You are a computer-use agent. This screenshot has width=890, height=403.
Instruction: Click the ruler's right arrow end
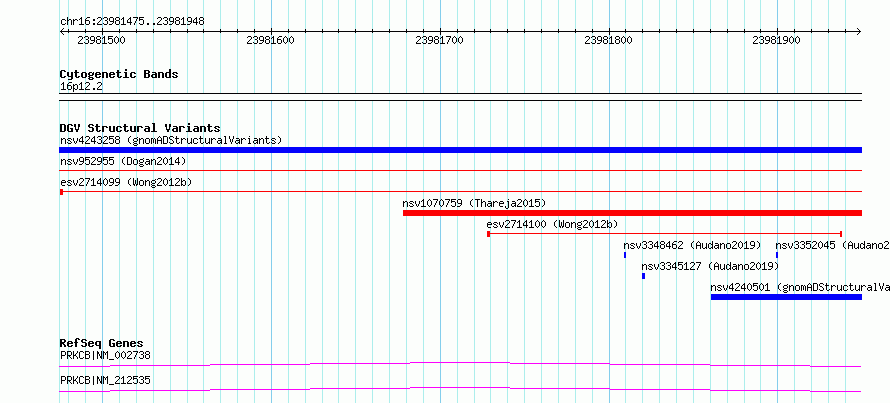tap(858, 32)
